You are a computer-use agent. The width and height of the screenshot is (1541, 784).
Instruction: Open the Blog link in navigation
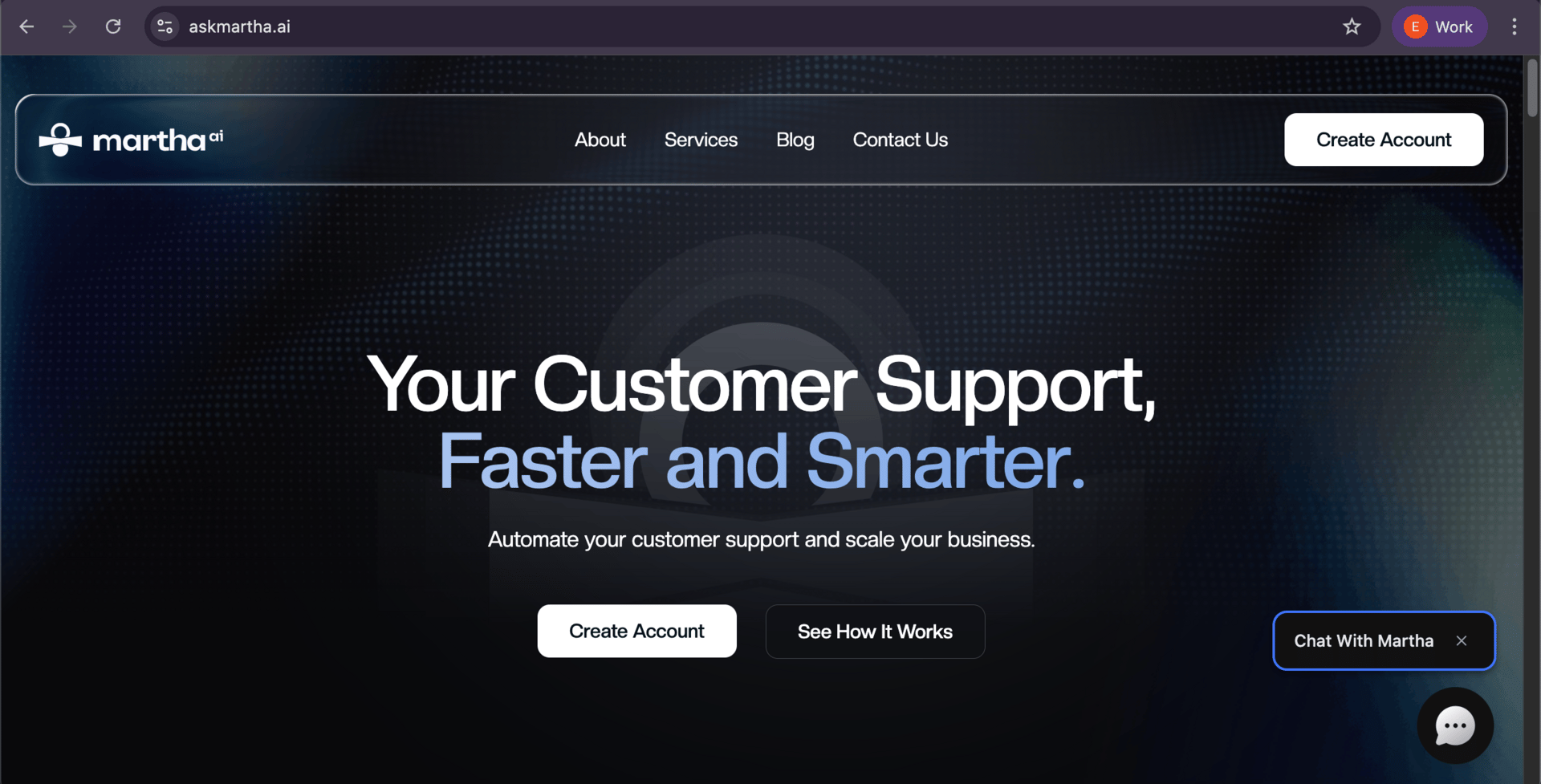point(795,140)
